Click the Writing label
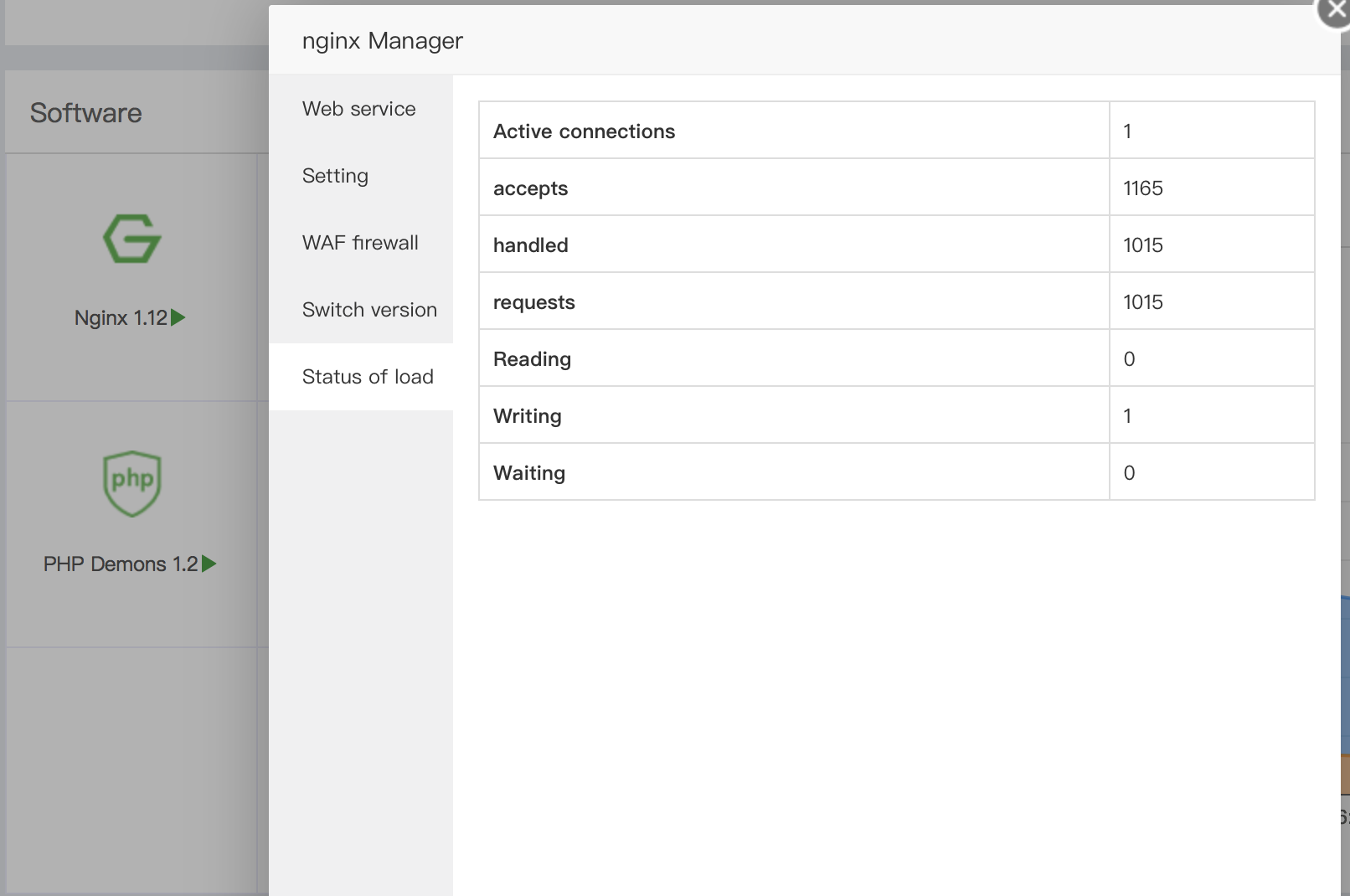The width and height of the screenshot is (1350, 896). [x=527, y=417]
